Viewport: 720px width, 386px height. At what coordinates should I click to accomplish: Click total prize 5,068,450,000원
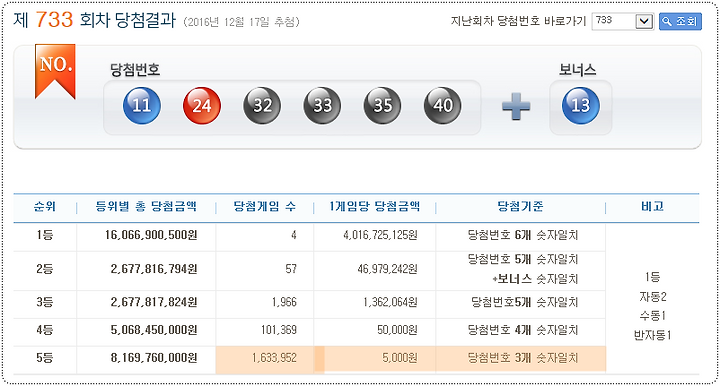click(154, 330)
